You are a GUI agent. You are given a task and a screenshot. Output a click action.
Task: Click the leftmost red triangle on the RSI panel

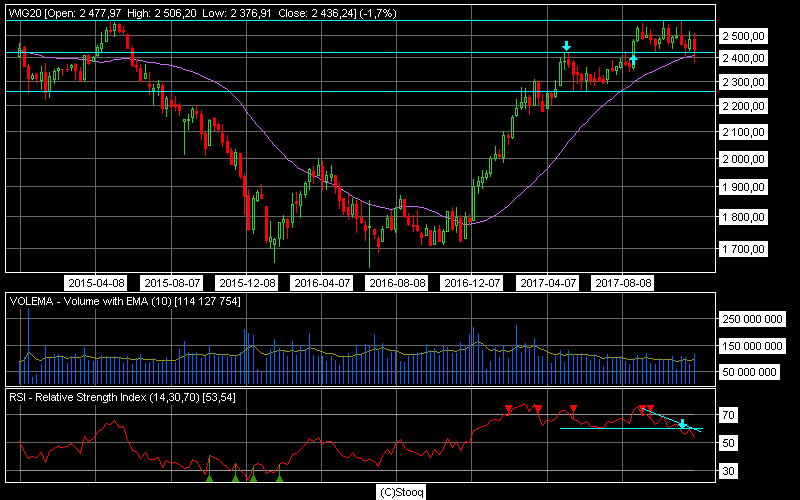pyautogui.click(x=508, y=409)
